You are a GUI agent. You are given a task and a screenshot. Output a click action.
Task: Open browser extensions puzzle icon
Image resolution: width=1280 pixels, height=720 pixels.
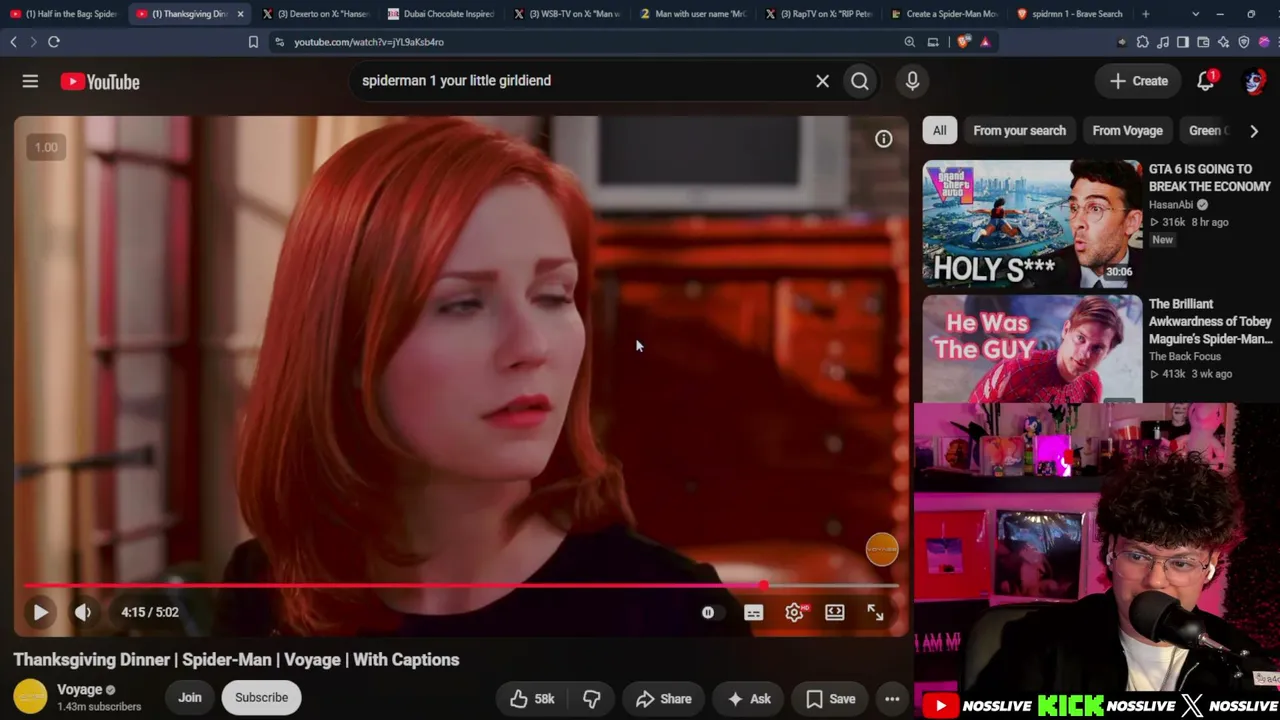1143,42
